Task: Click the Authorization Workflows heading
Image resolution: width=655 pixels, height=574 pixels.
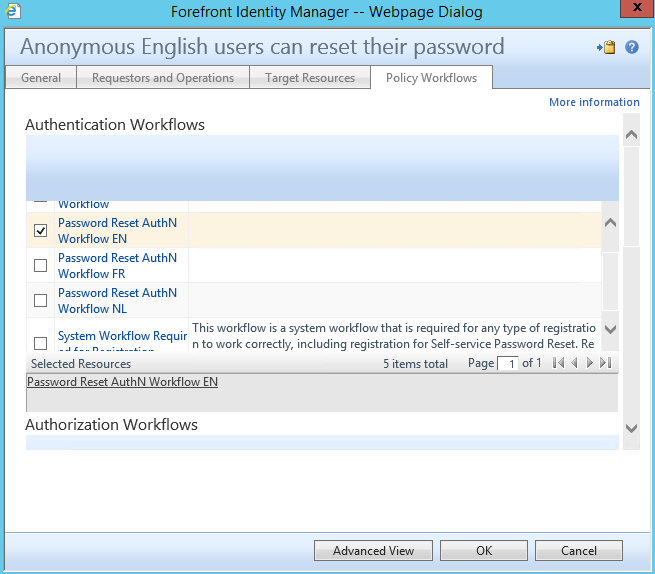Action: [112, 424]
